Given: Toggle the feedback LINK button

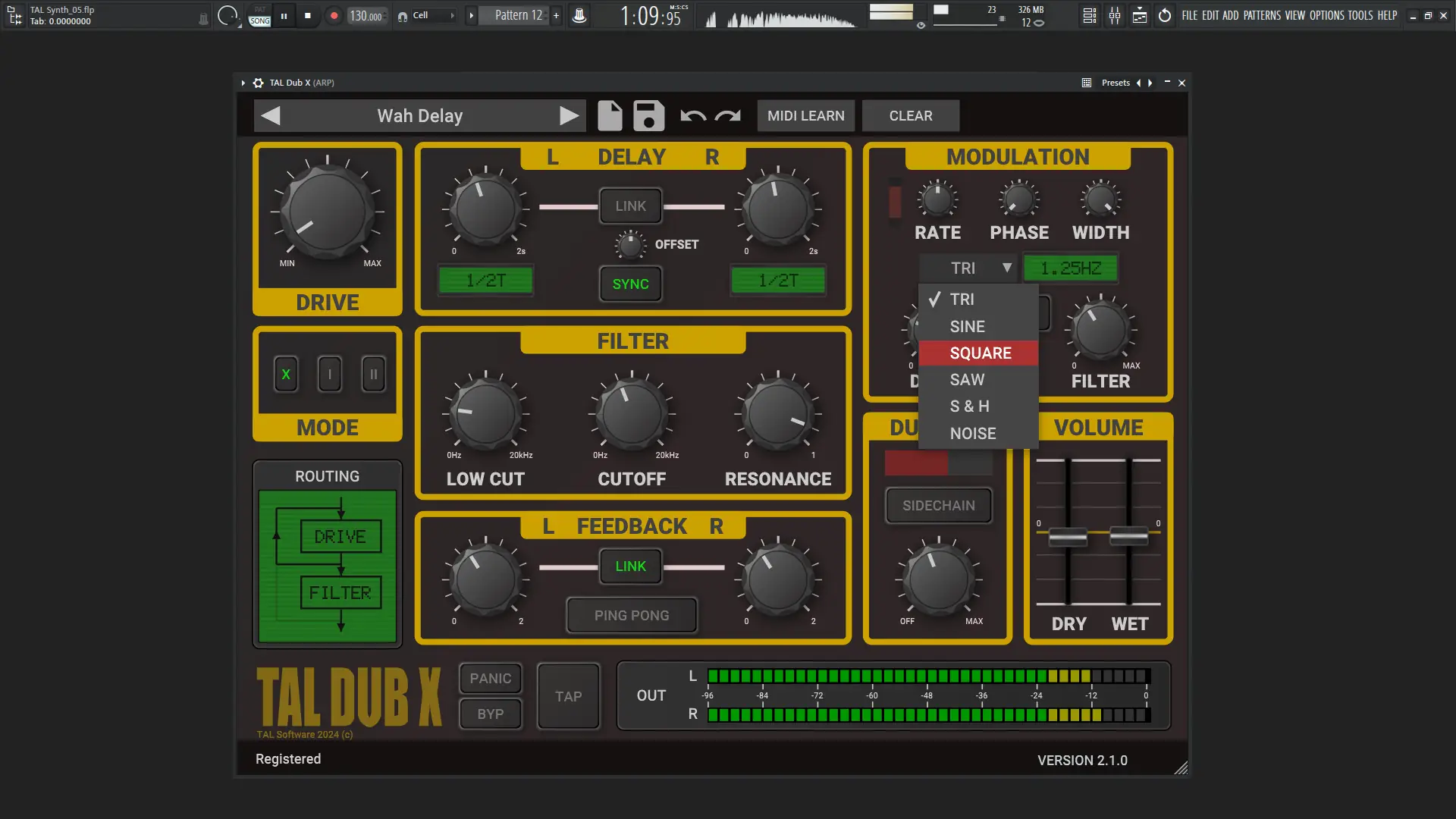Looking at the screenshot, I should tap(630, 566).
